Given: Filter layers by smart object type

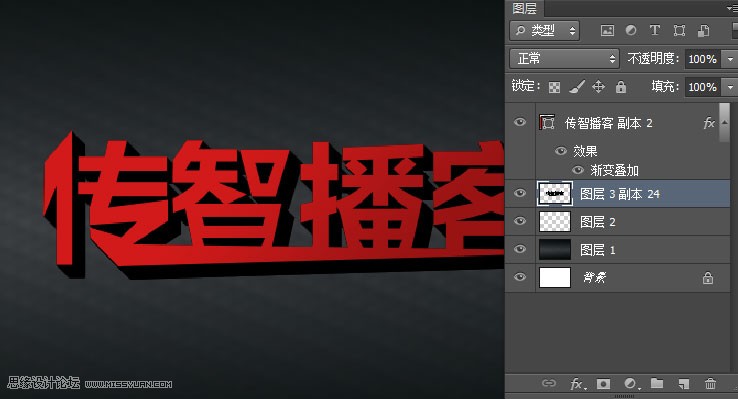Looking at the screenshot, I should coord(704,31).
